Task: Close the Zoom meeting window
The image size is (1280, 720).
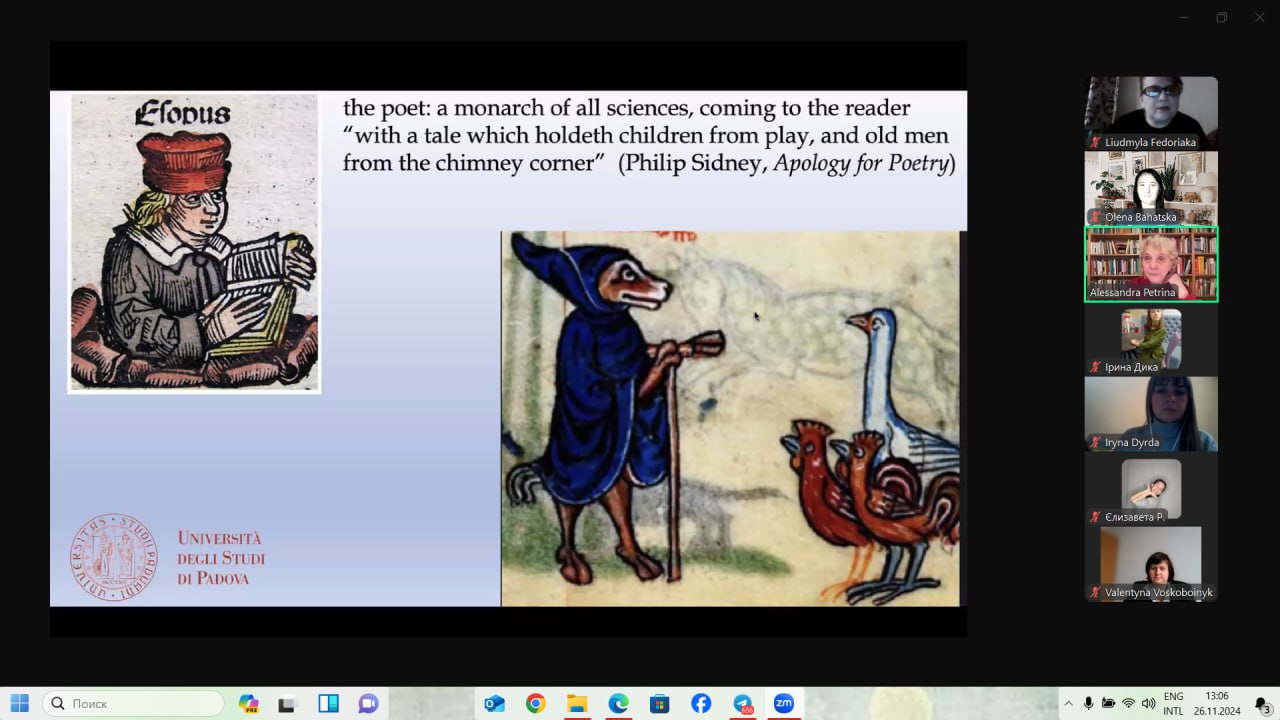Action: (x=1259, y=17)
